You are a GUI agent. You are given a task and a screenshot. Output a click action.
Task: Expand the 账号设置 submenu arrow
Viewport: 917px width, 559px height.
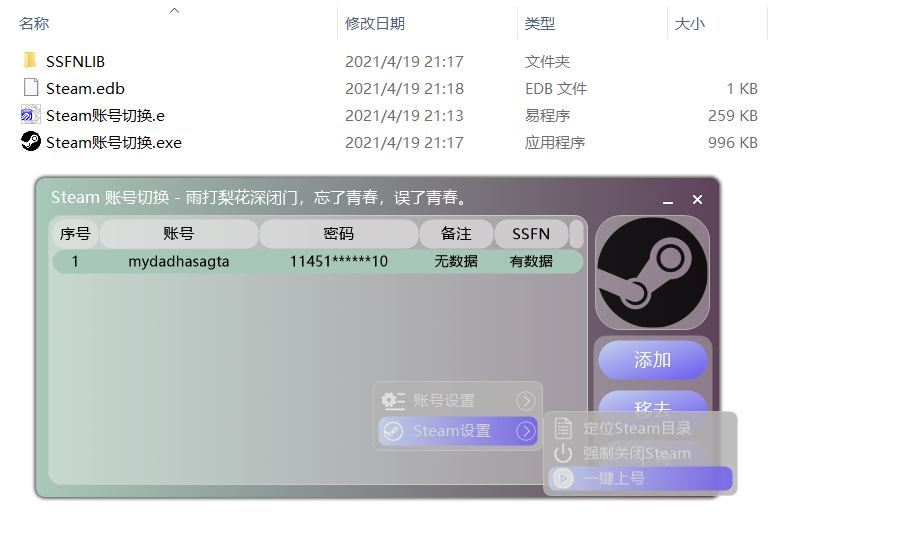click(x=526, y=401)
